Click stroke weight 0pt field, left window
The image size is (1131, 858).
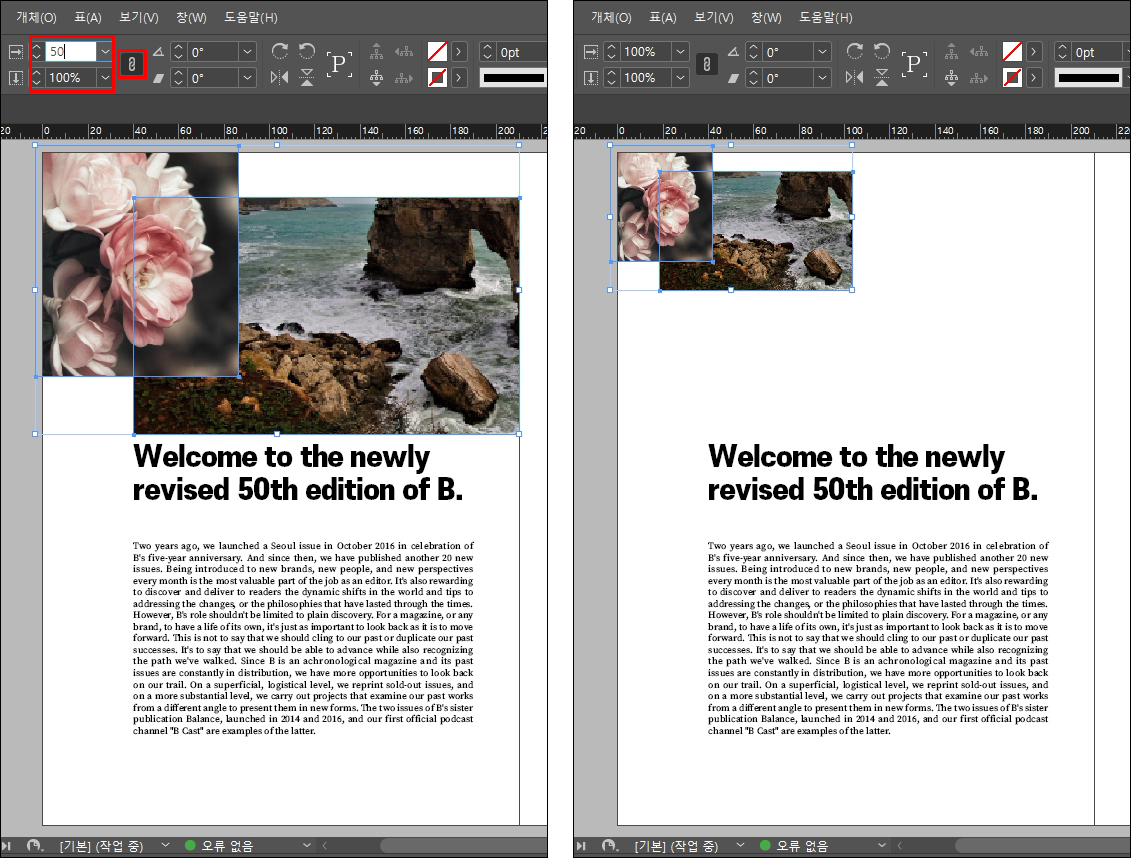pos(522,52)
